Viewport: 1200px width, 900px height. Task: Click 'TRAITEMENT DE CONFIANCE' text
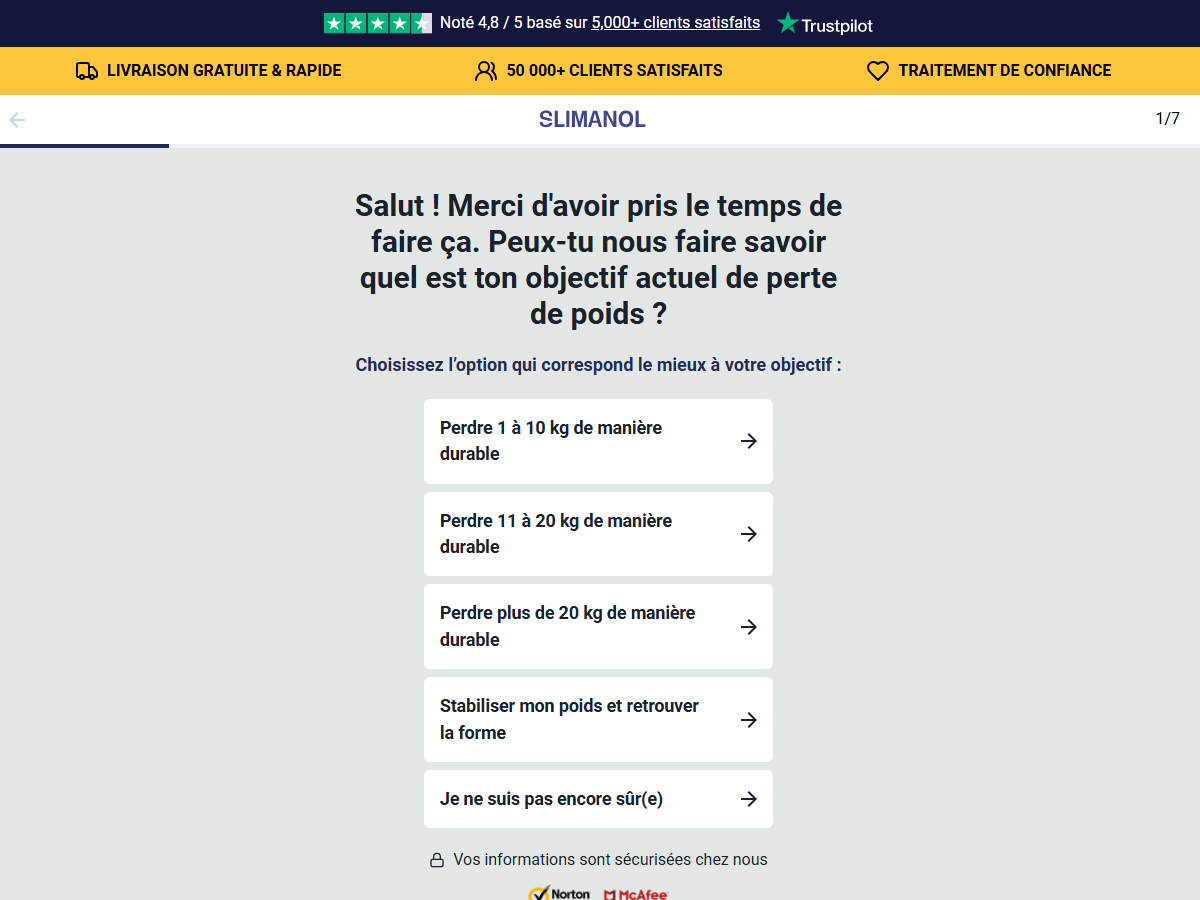point(1005,71)
